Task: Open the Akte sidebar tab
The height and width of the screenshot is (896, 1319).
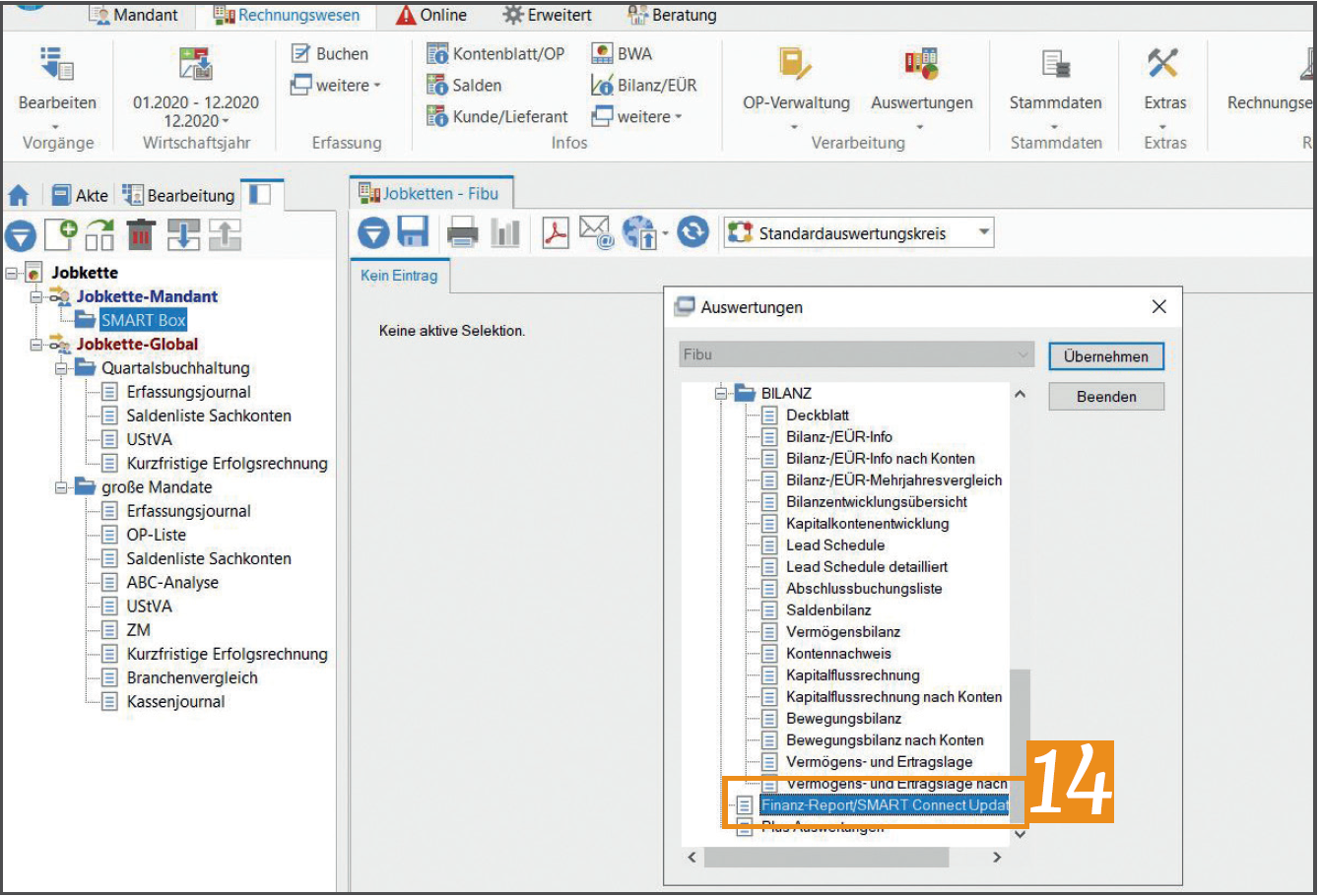Action: tap(81, 195)
